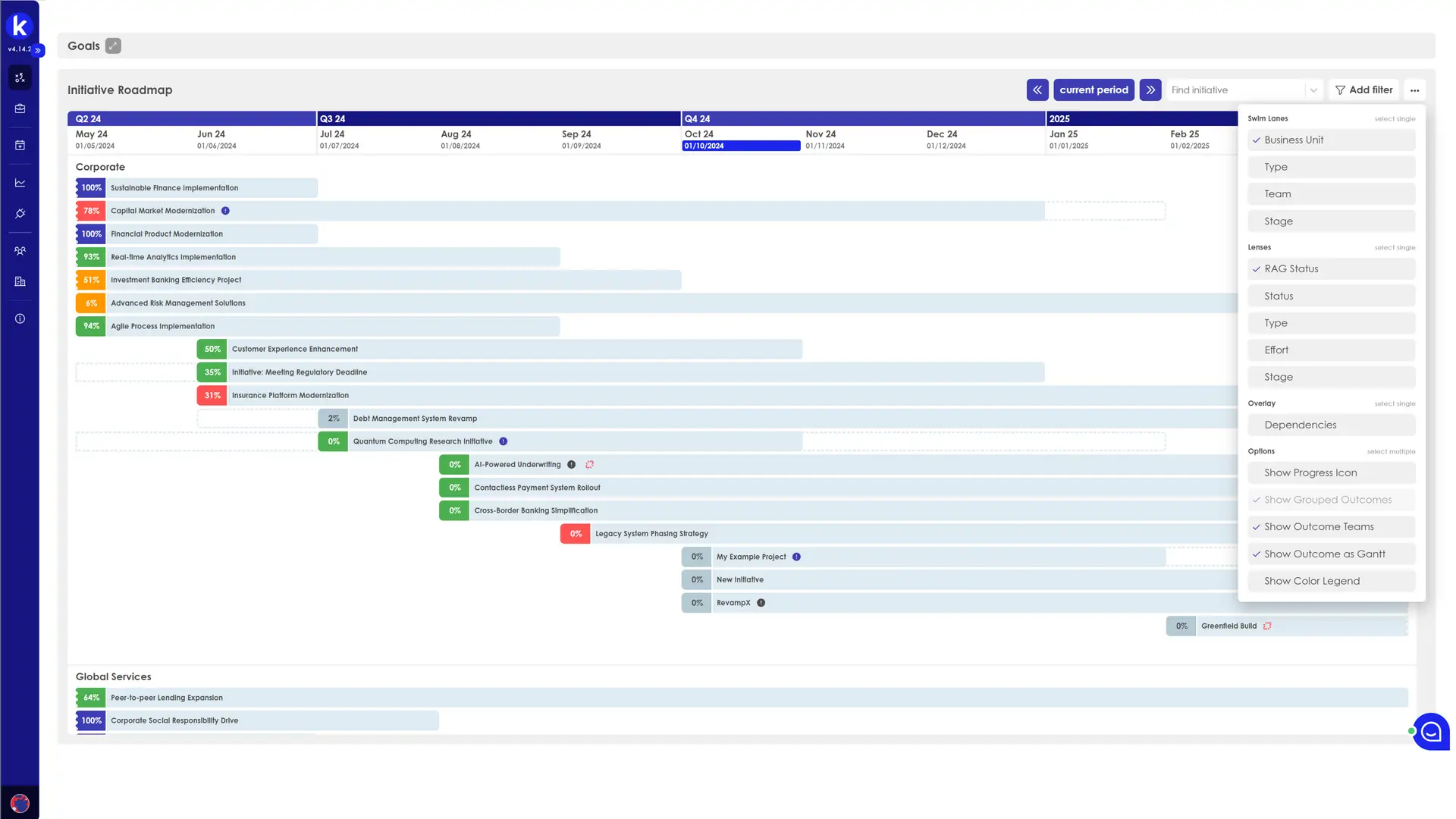This screenshot has height=819, width=1456.
Task: Click the Goals edit pencil icon
Action: 113,45
